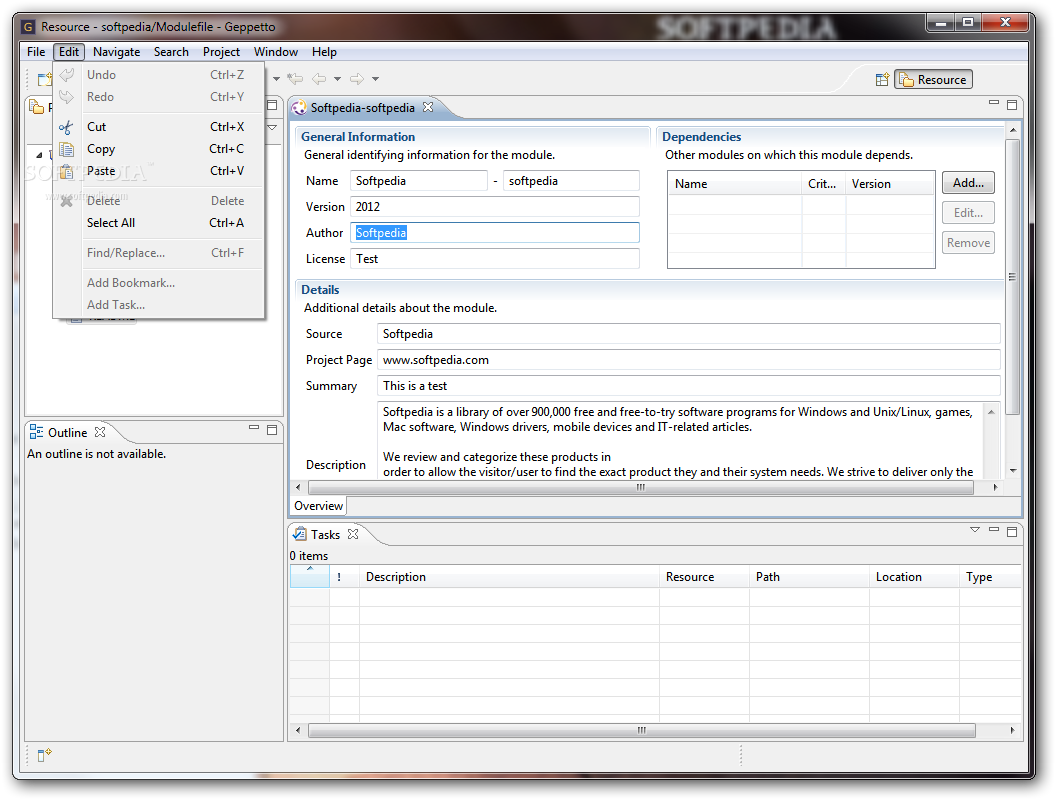Click the Back navigation arrow in toolbar
The width and height of the screenshot is (1056, 800).
pyautogui.click(x=319, y=79)
